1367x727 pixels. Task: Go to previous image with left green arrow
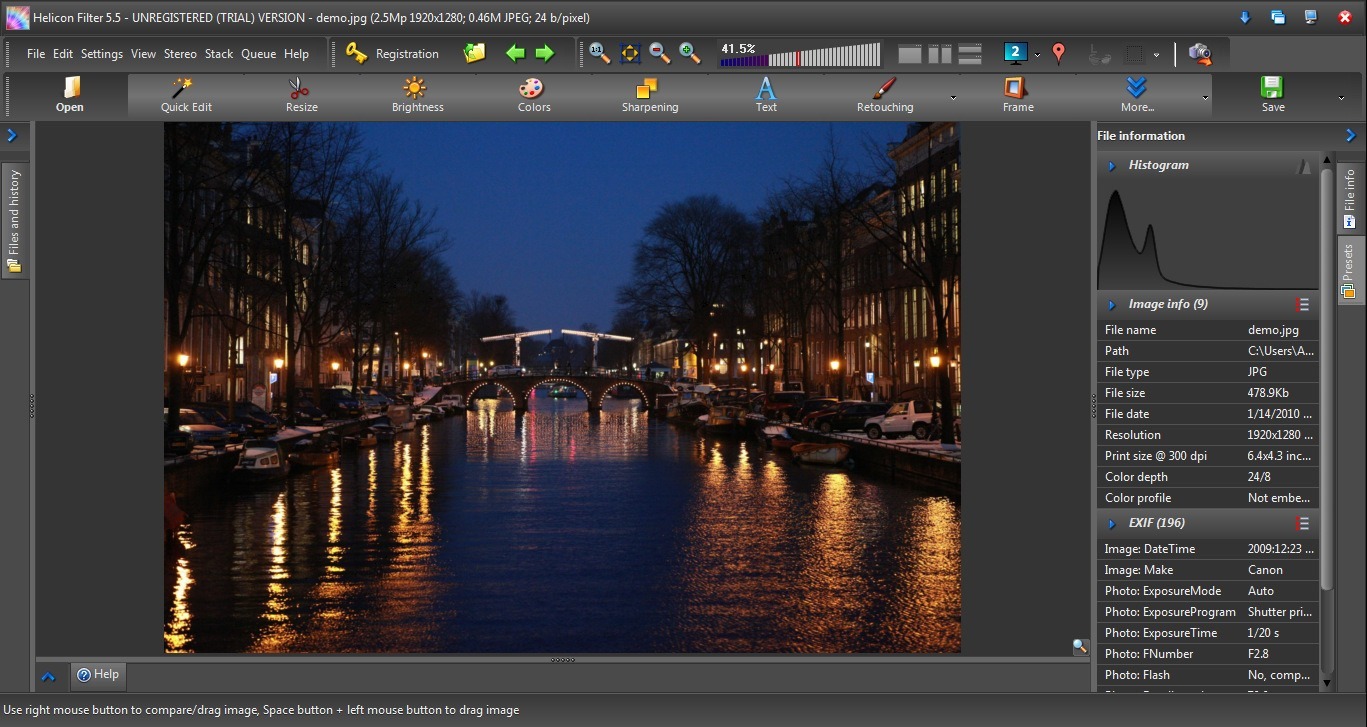[x=515, y=53]
